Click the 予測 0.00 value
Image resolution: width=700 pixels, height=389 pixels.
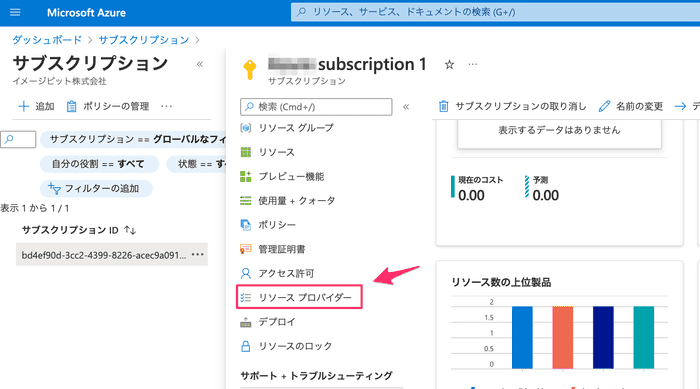(x=546, y=196)
